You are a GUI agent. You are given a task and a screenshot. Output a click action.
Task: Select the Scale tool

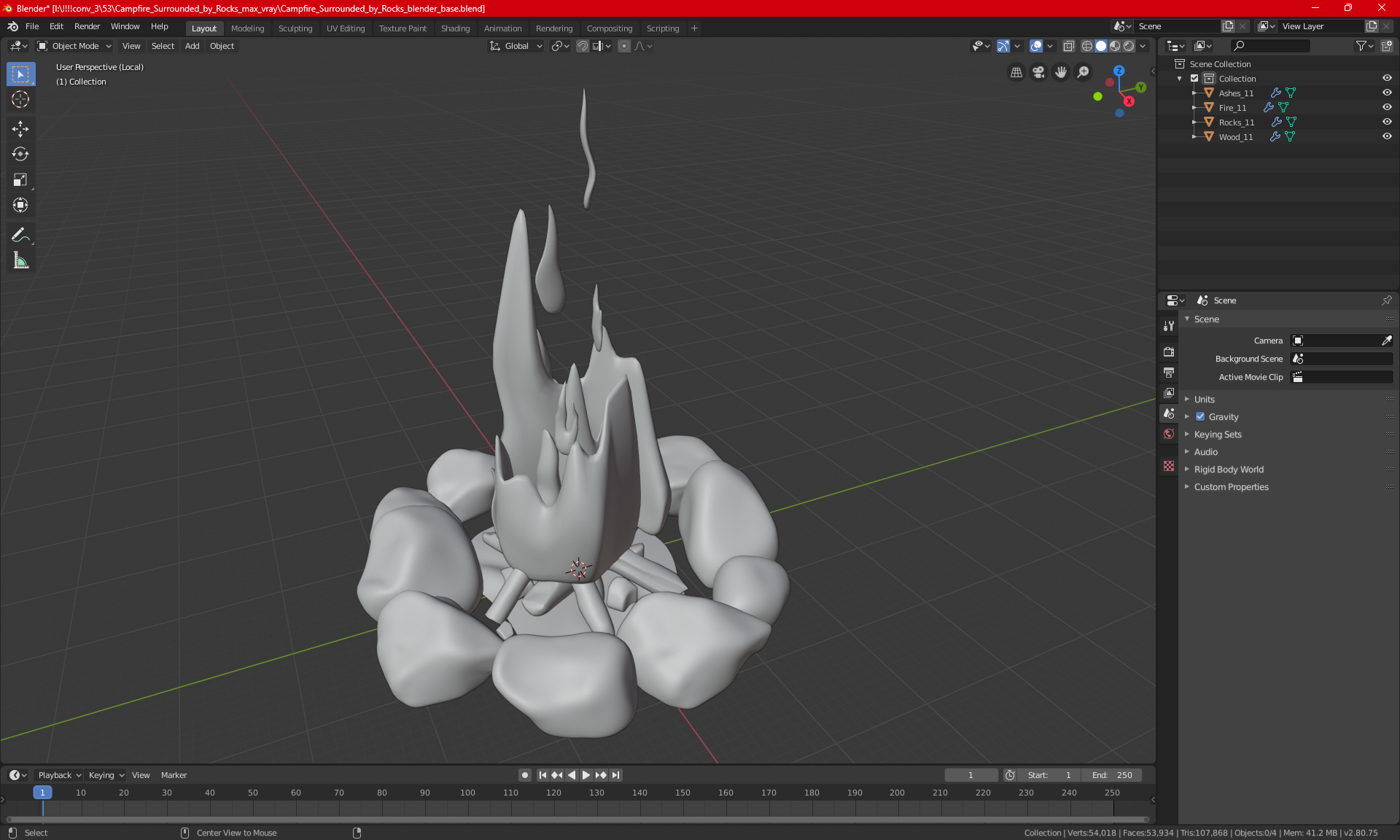click(x=20, y=179)
